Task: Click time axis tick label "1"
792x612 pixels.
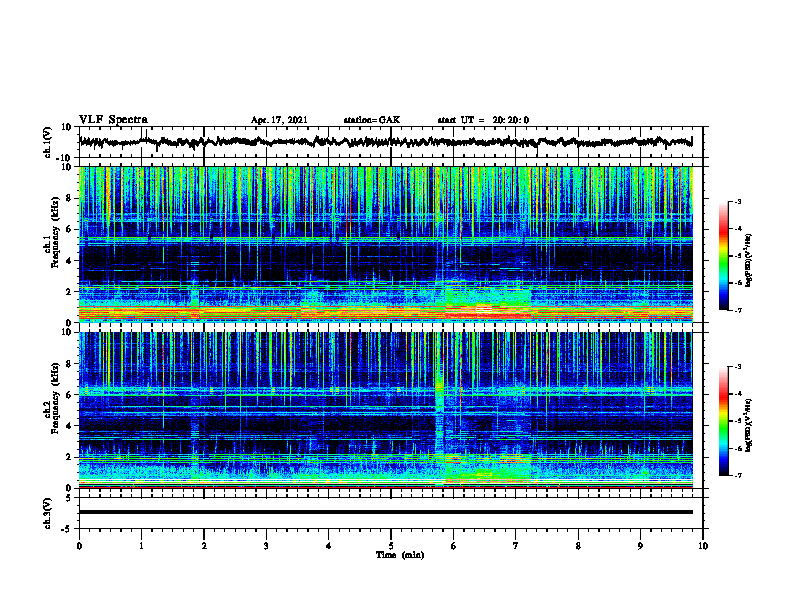Action: pyautogui.click(x=141, y=546)
